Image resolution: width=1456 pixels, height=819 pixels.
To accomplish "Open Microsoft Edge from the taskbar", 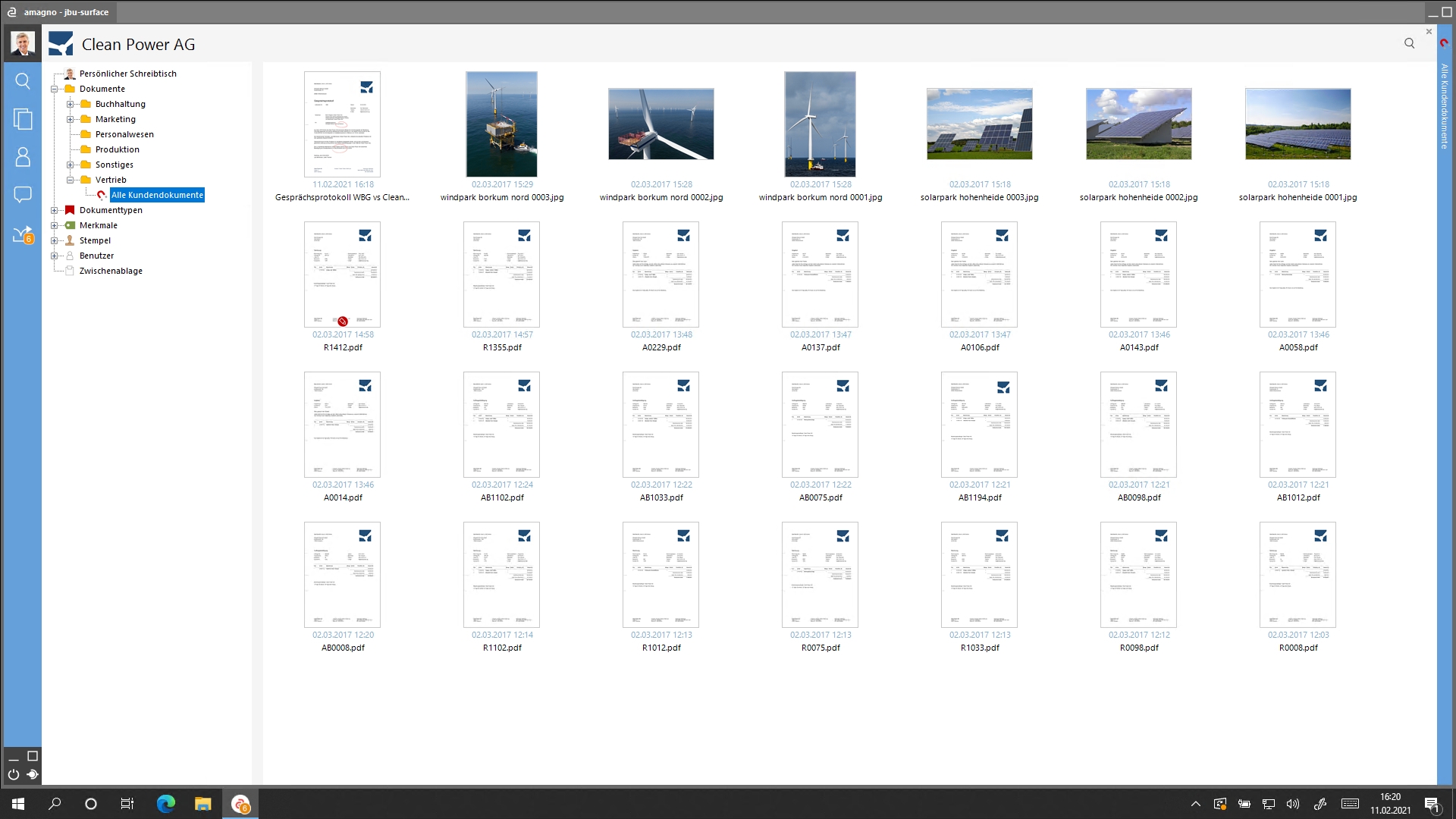I will tap(165, 804).
